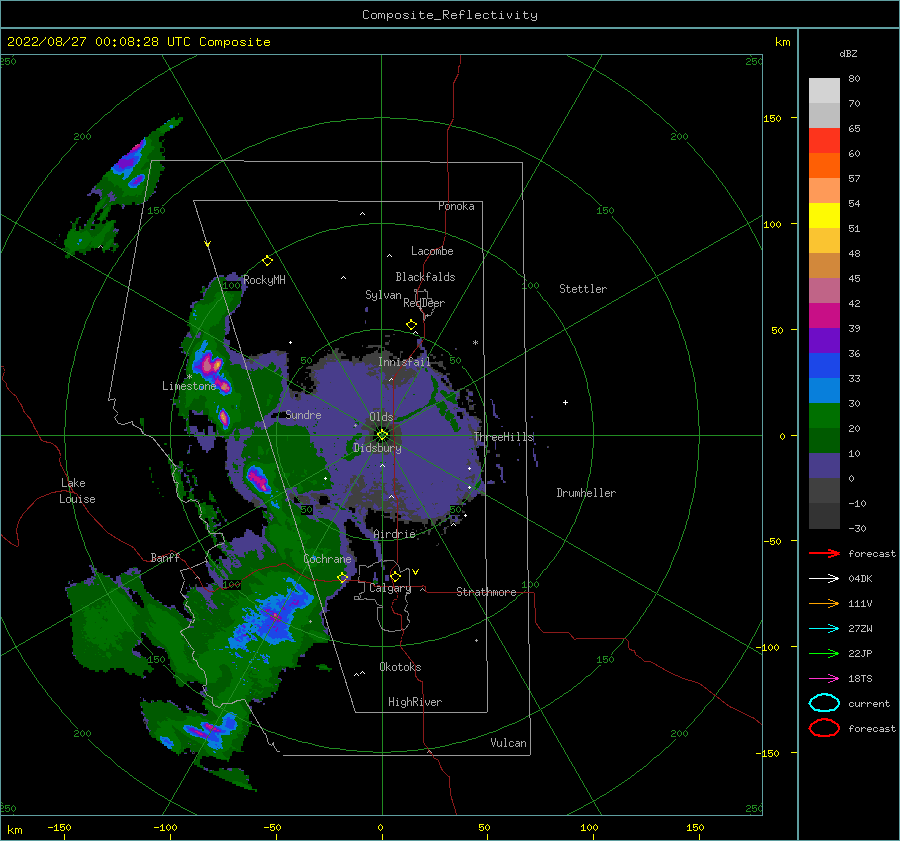
Task: Click the Cochrane label
Action: pyautogui.click(x=327, y=559)
